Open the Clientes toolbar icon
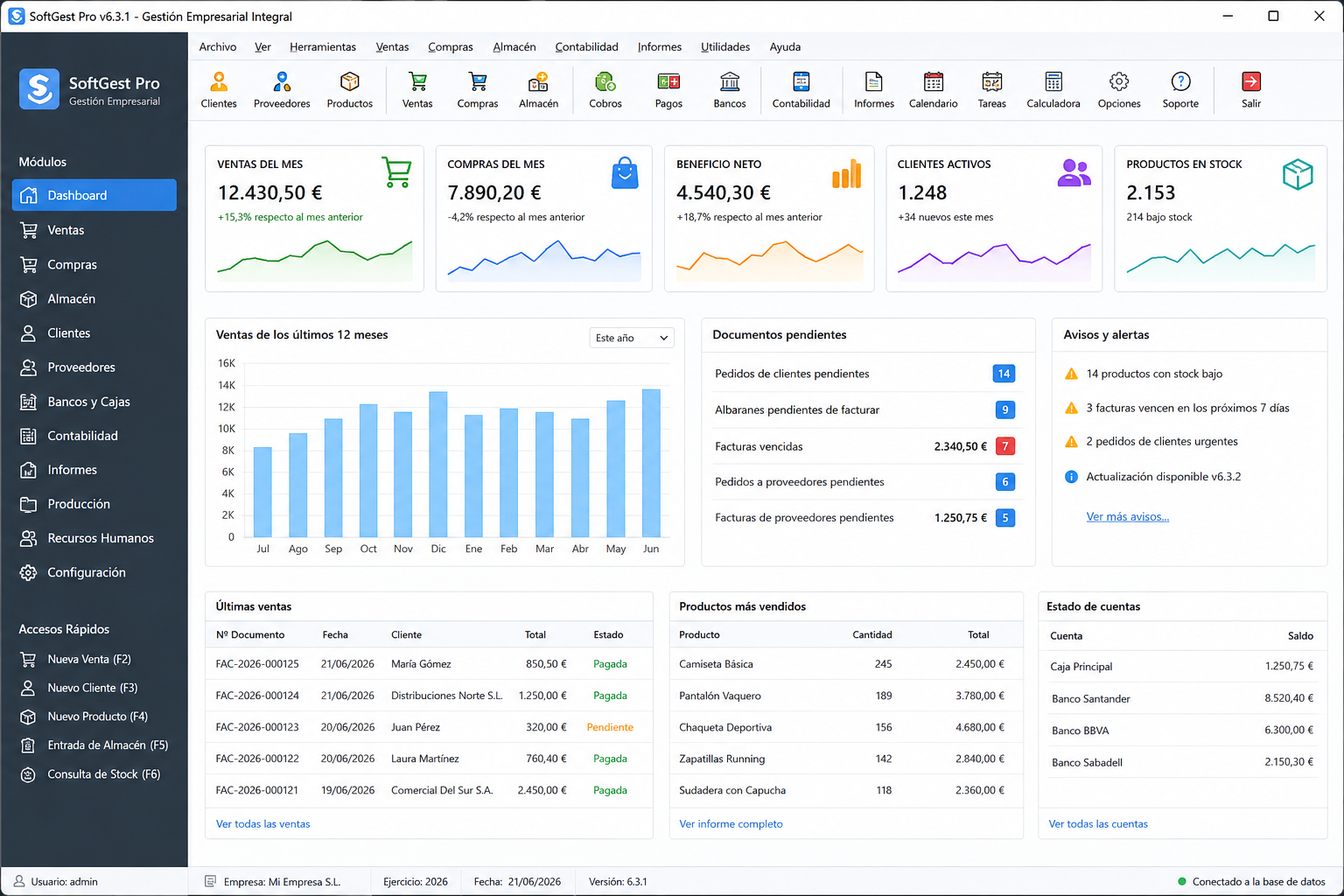The width and height of the screenshot is (1344, 896). [x=219, y=90]
